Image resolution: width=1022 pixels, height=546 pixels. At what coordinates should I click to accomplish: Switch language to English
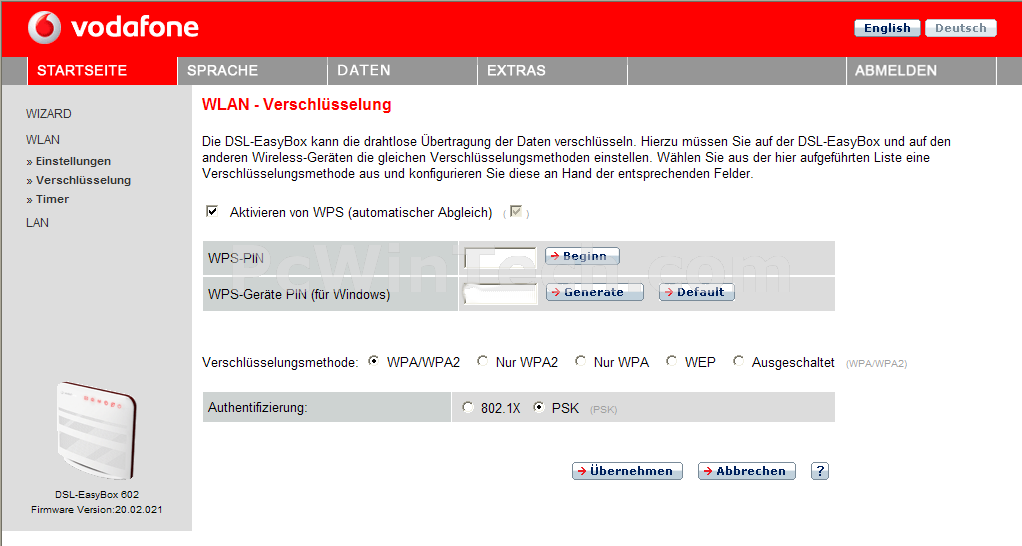[887, 28]
